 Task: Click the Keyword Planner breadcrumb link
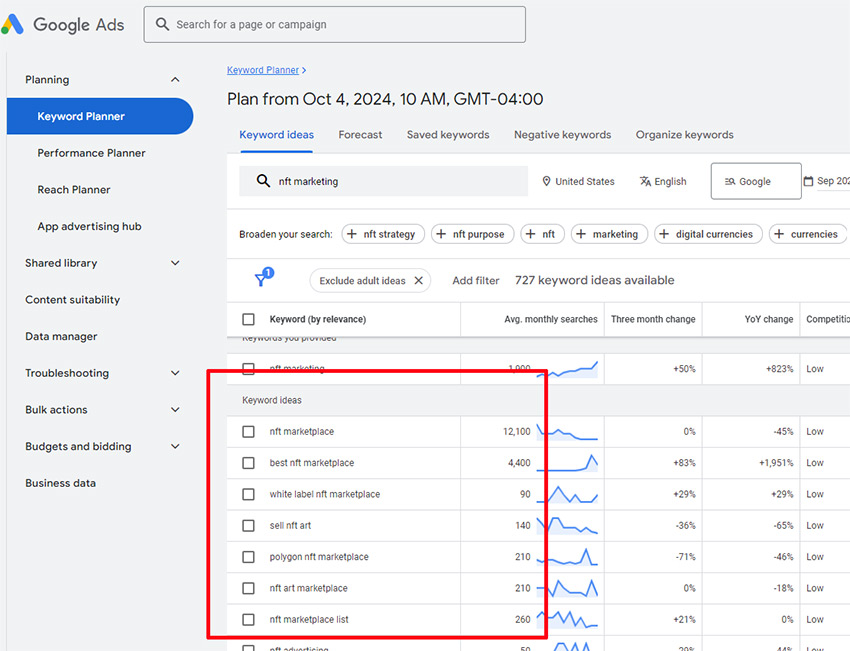pos(263,70)
